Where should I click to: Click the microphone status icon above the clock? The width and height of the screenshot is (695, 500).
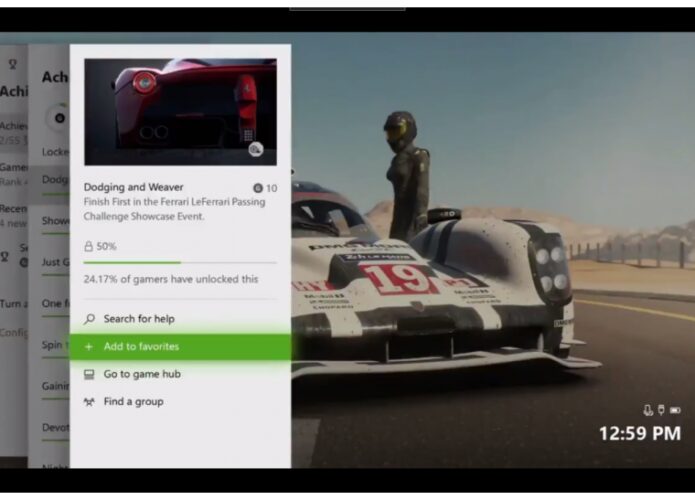pyautogui.click(x=648, y=410)
